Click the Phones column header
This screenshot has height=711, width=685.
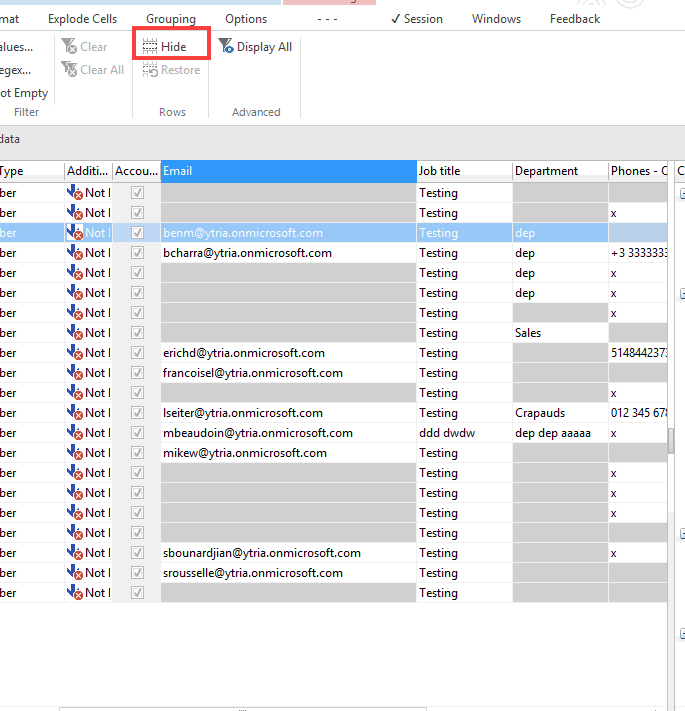pos(638,171)
